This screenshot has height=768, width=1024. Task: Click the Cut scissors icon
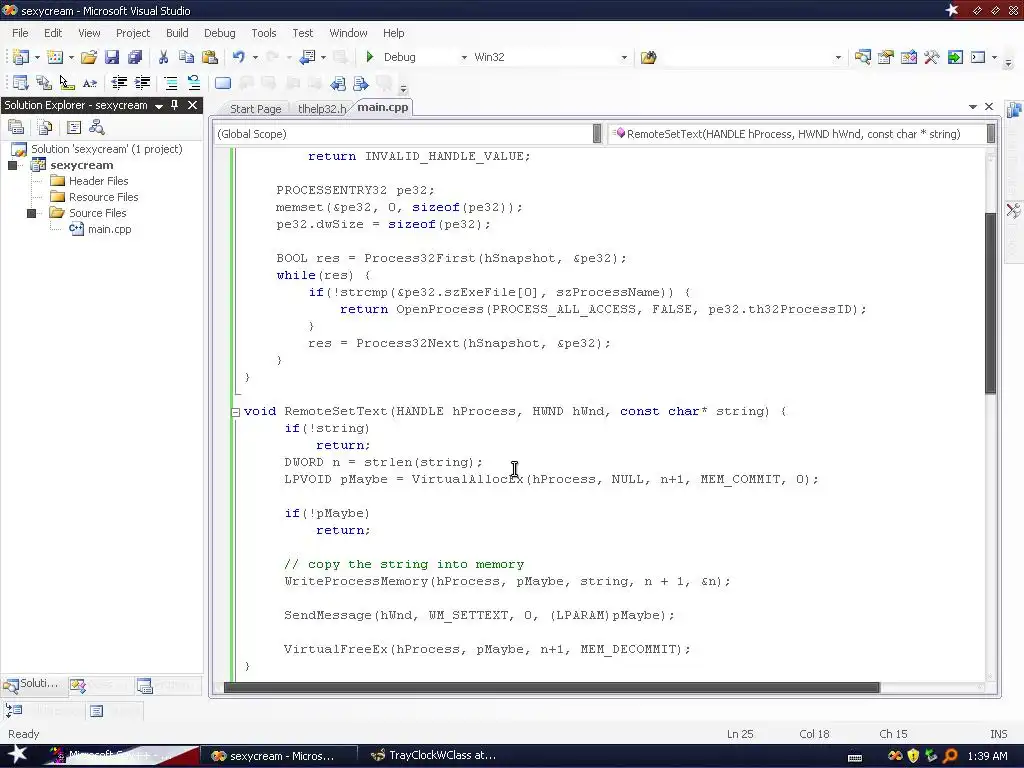click(163, 57)
